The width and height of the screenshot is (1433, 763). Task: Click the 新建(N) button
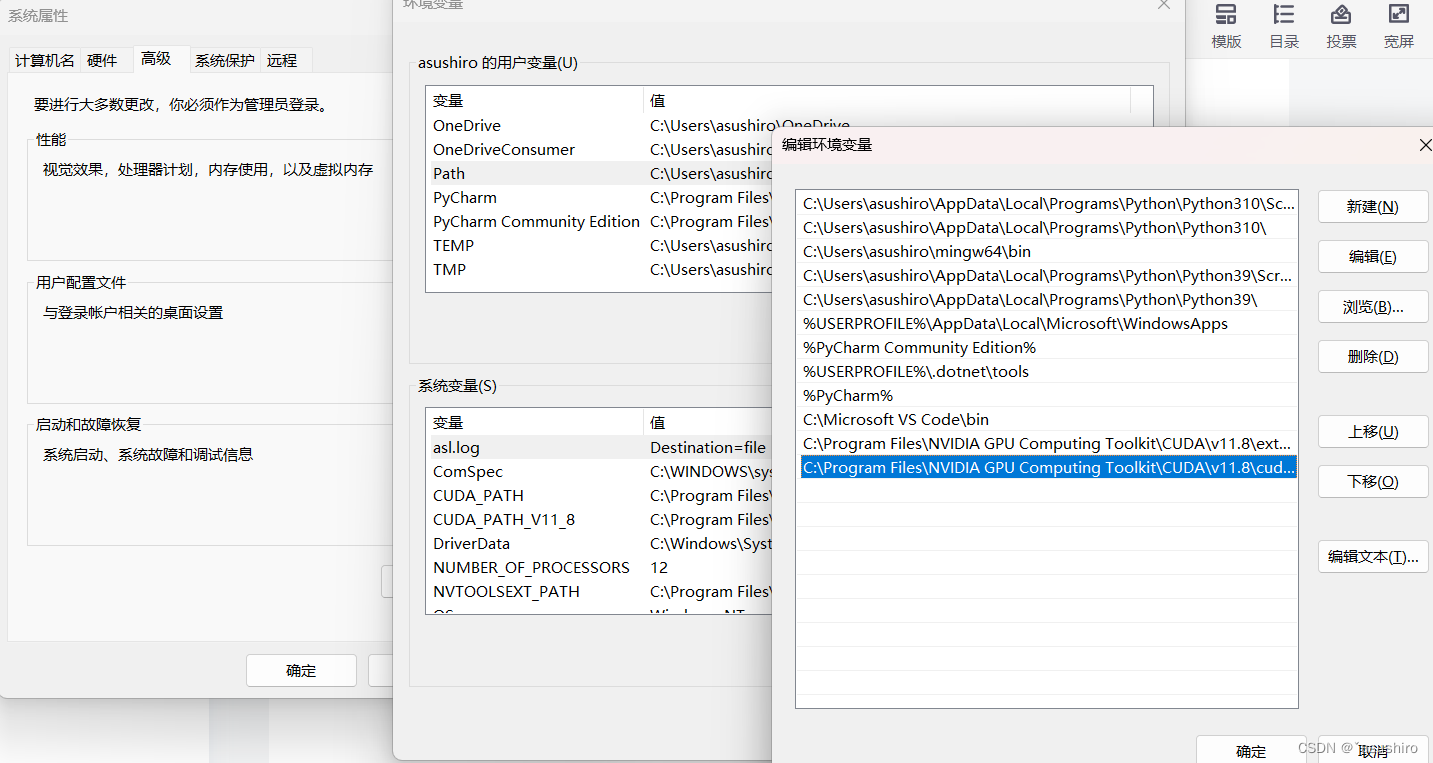(x=1373, y=207)
